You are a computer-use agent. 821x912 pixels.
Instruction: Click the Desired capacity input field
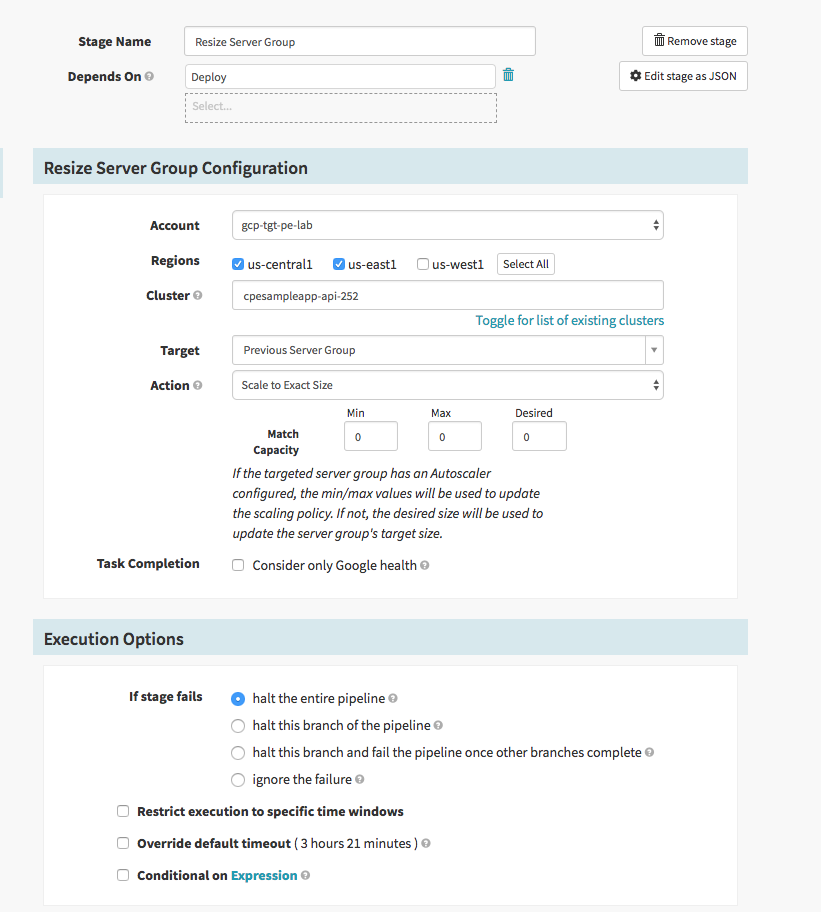pyautogui.click(x=539, y=436)
